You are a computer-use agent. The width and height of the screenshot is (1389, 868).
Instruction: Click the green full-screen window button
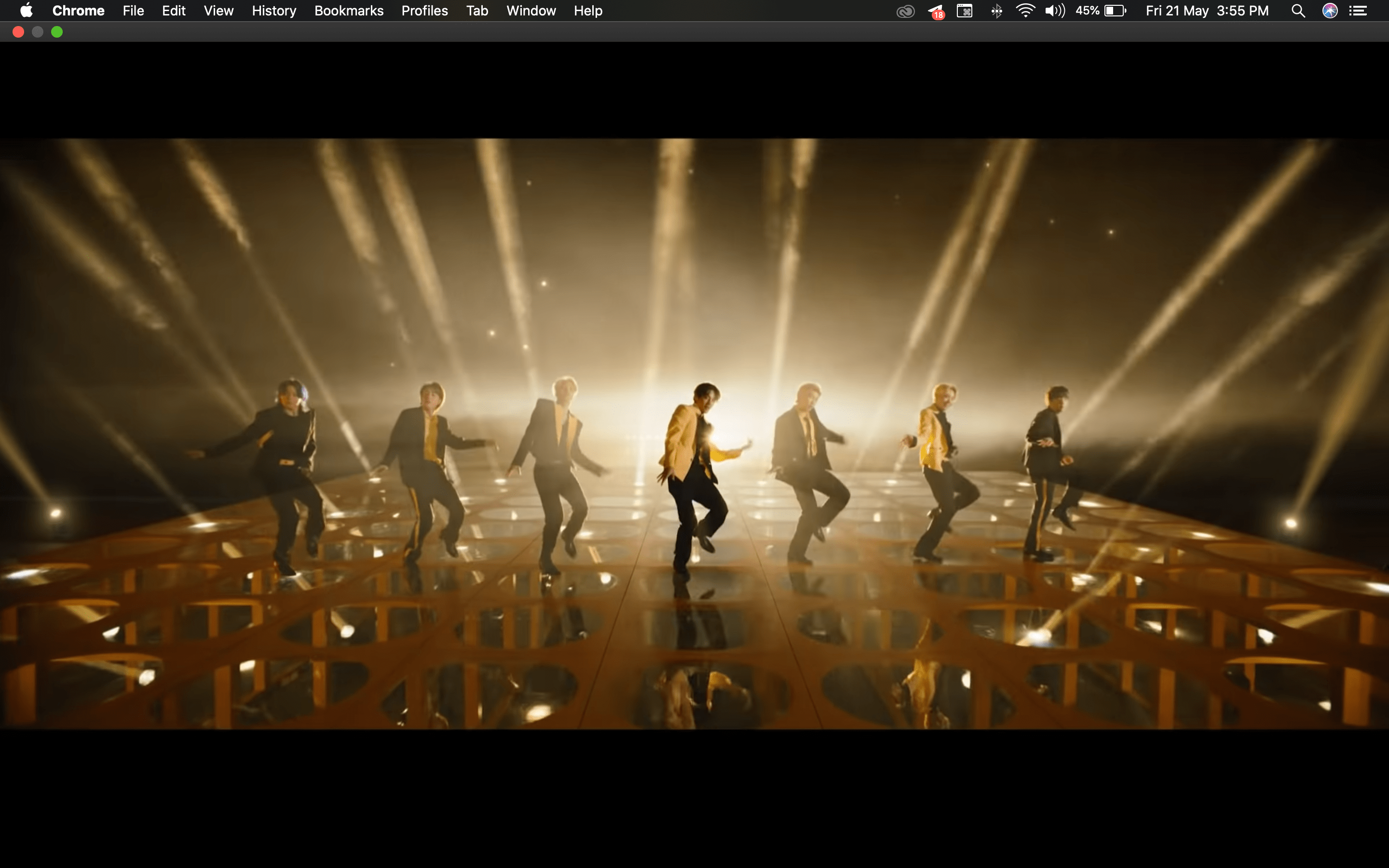pyautogui.click(x=57, y=32)
